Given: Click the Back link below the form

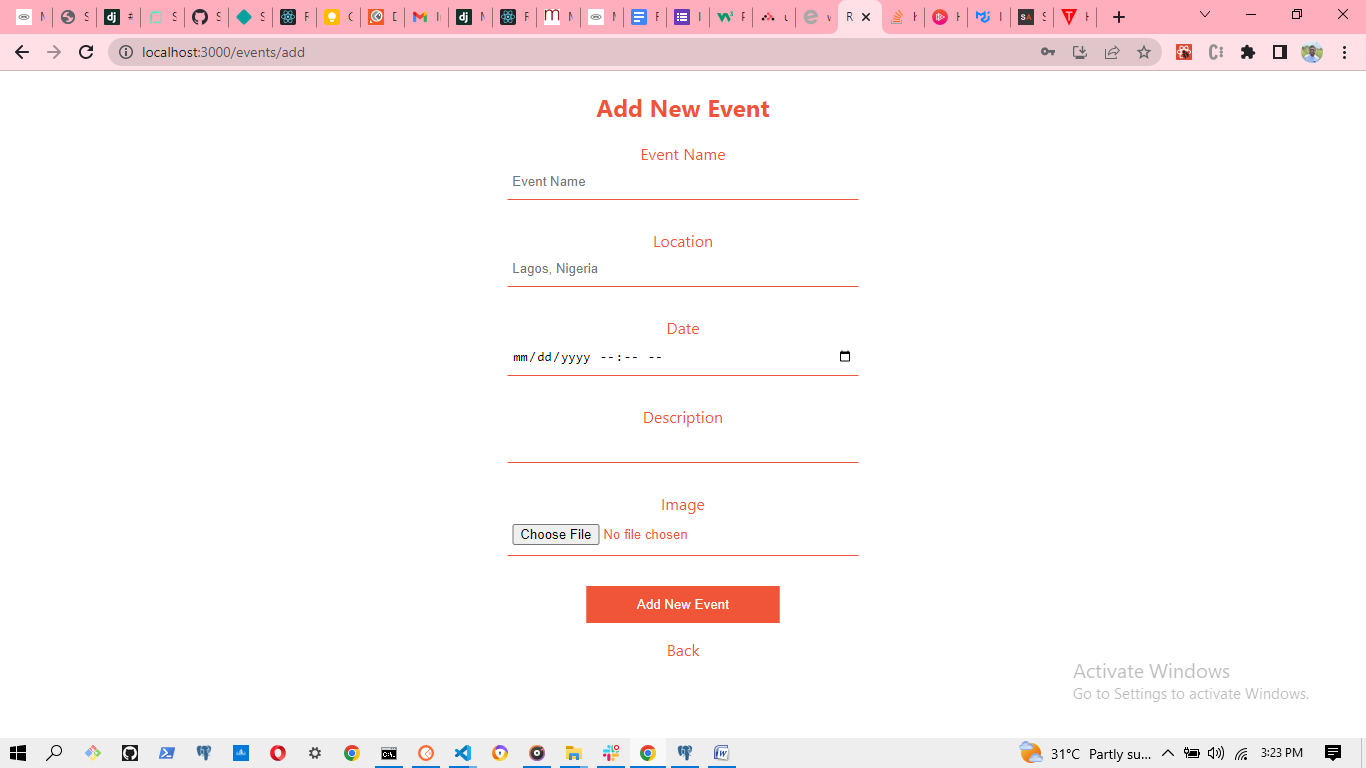Looking at the screenshot, I should point(683,650).
